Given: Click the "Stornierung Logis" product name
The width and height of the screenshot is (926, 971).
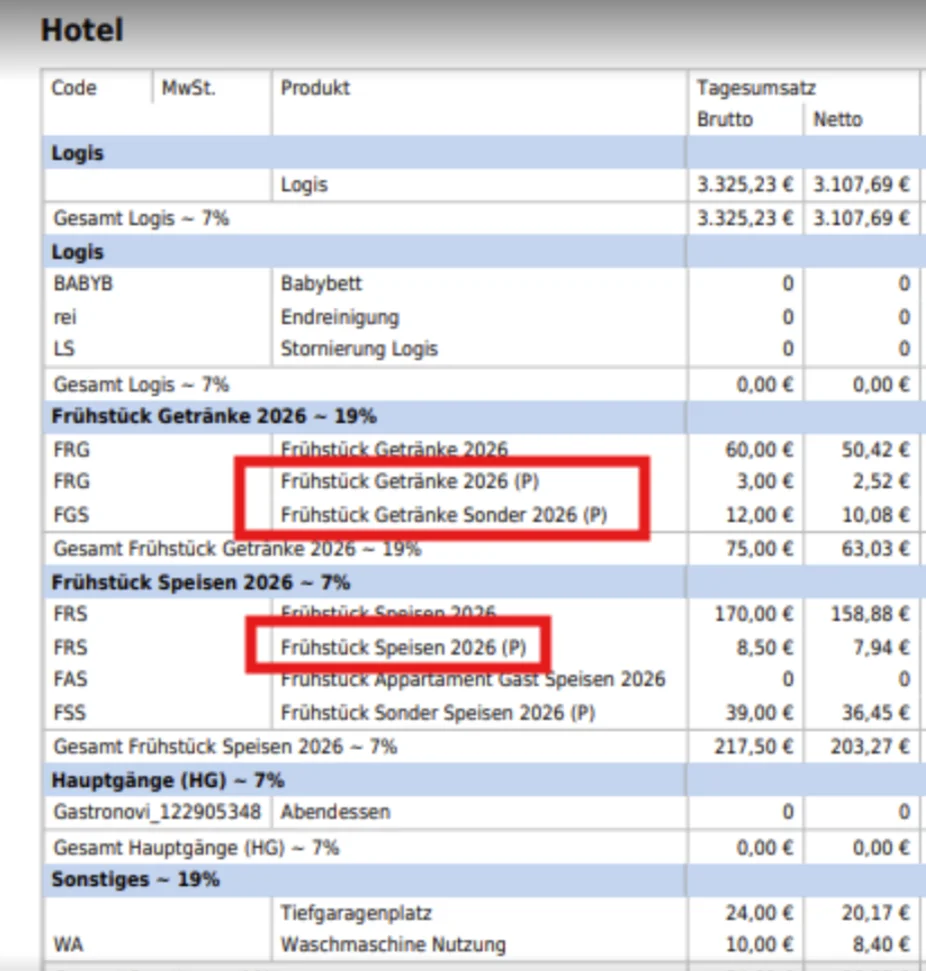Looking at the screenshot, I should (x=359, y=349).
